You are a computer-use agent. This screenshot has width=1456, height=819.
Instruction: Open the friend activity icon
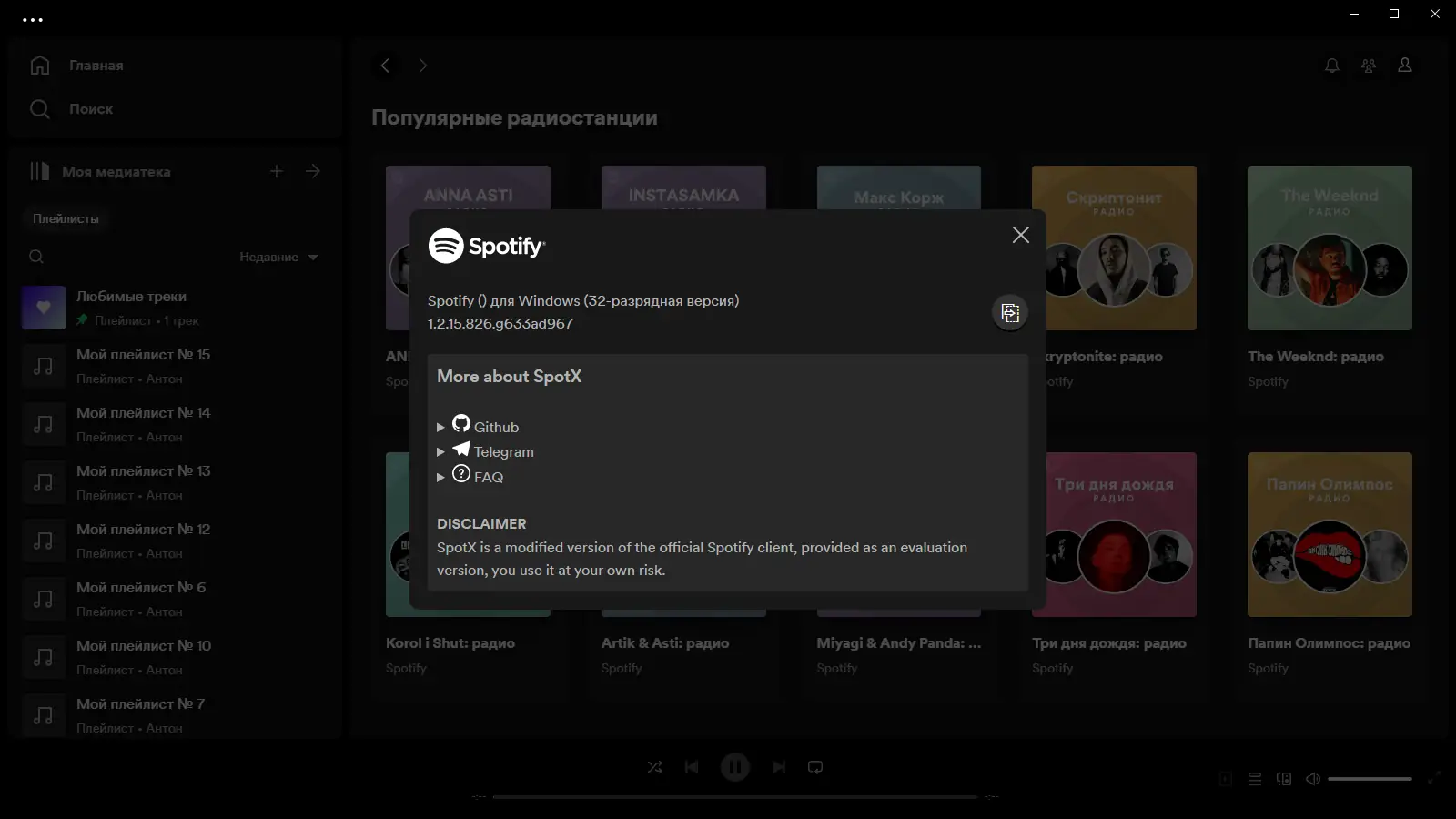(x=1369, y=66)
